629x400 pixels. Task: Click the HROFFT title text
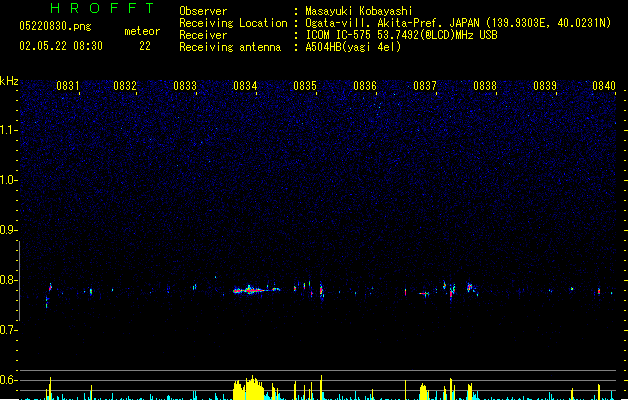(x=102, y=8)
